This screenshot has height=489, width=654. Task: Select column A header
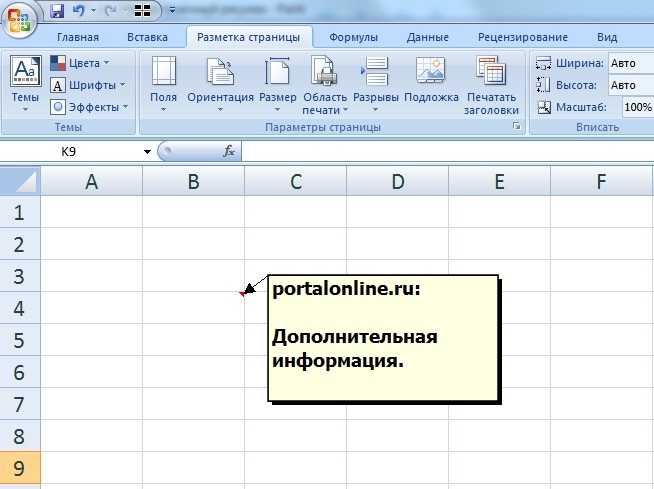(91, 181)
